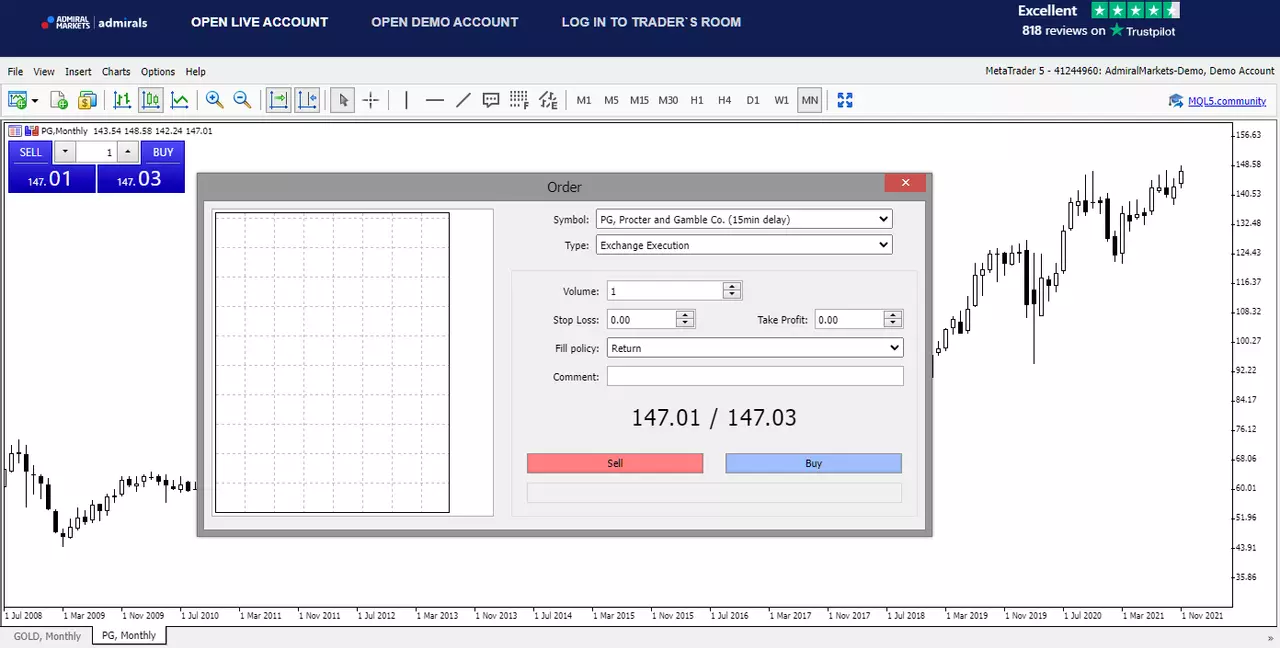The height and width of the screenshot is (648, 1280).
Task: Select the crosshair tool
Action: click(x=371, y=100)
